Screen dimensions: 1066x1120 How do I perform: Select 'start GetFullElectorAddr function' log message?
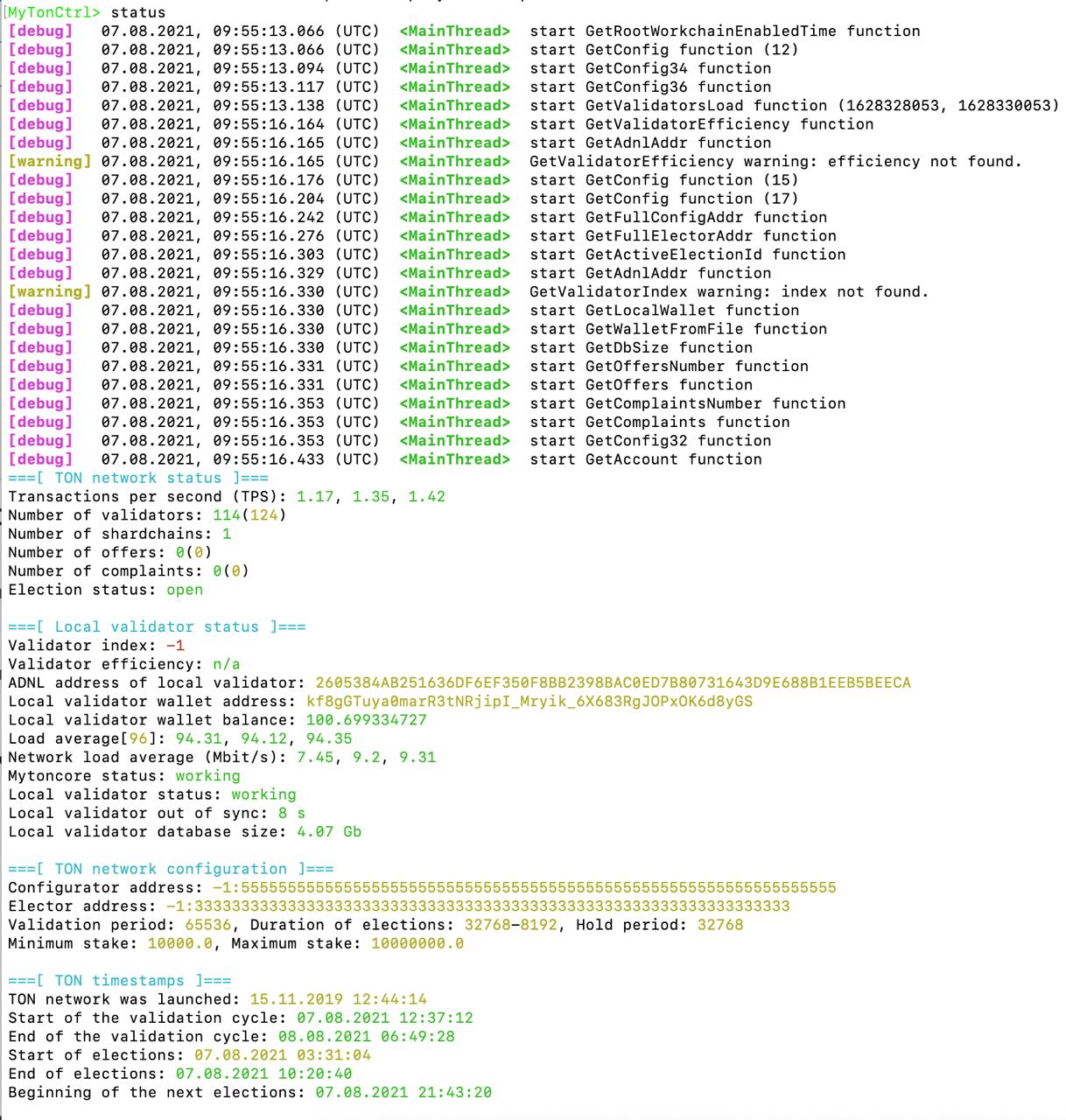[683, 235]
